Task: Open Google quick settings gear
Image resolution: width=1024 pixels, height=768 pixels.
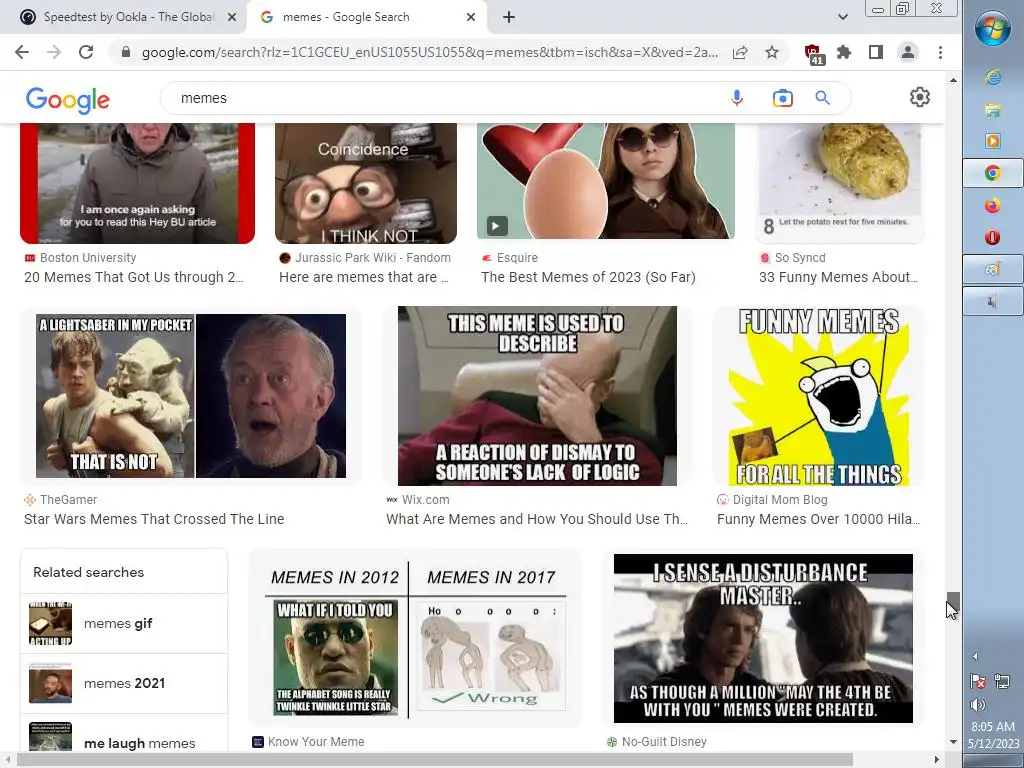Action: (920, 97)
